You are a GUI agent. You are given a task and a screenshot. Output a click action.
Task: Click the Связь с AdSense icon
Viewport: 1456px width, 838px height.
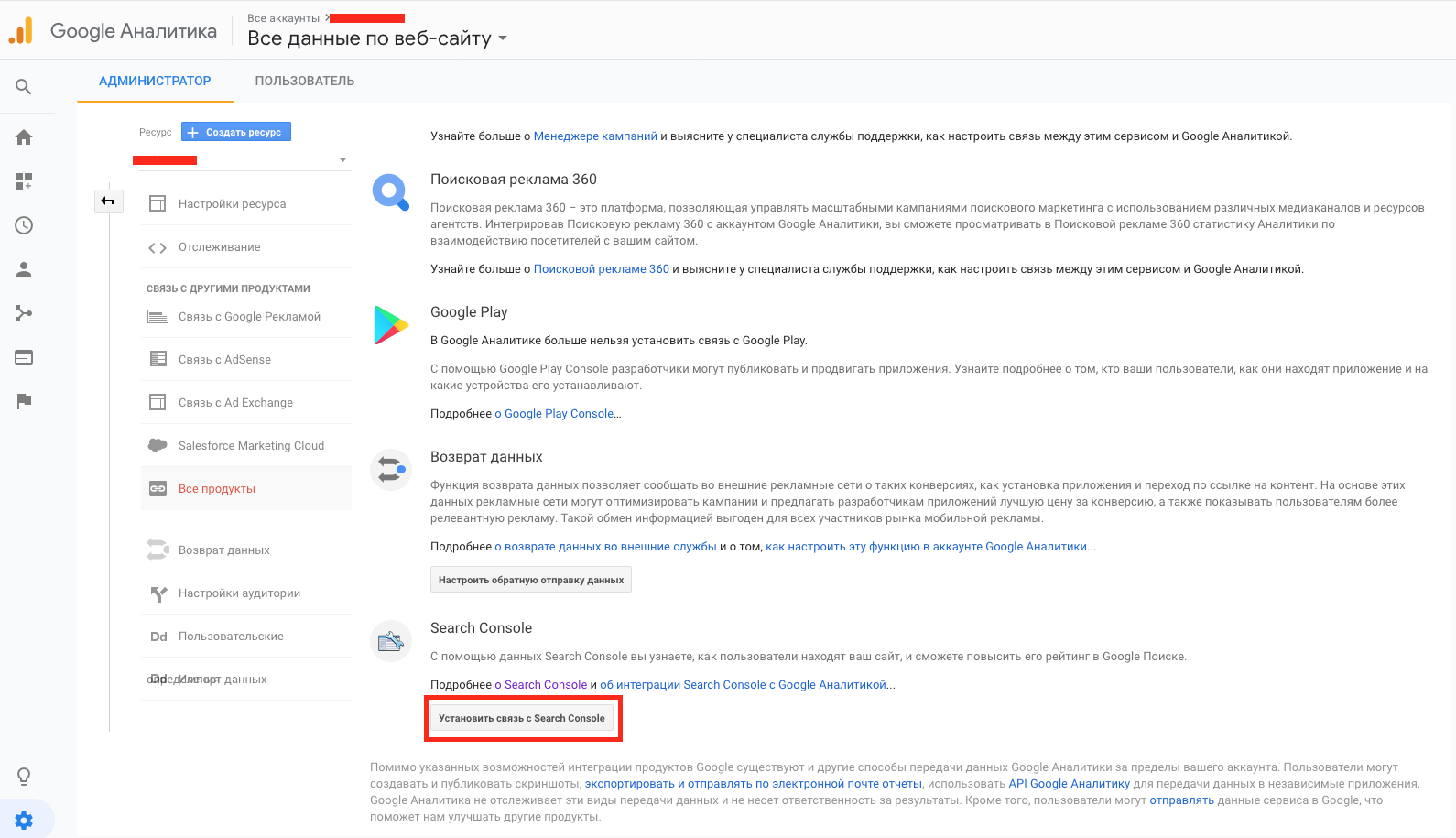158,359
